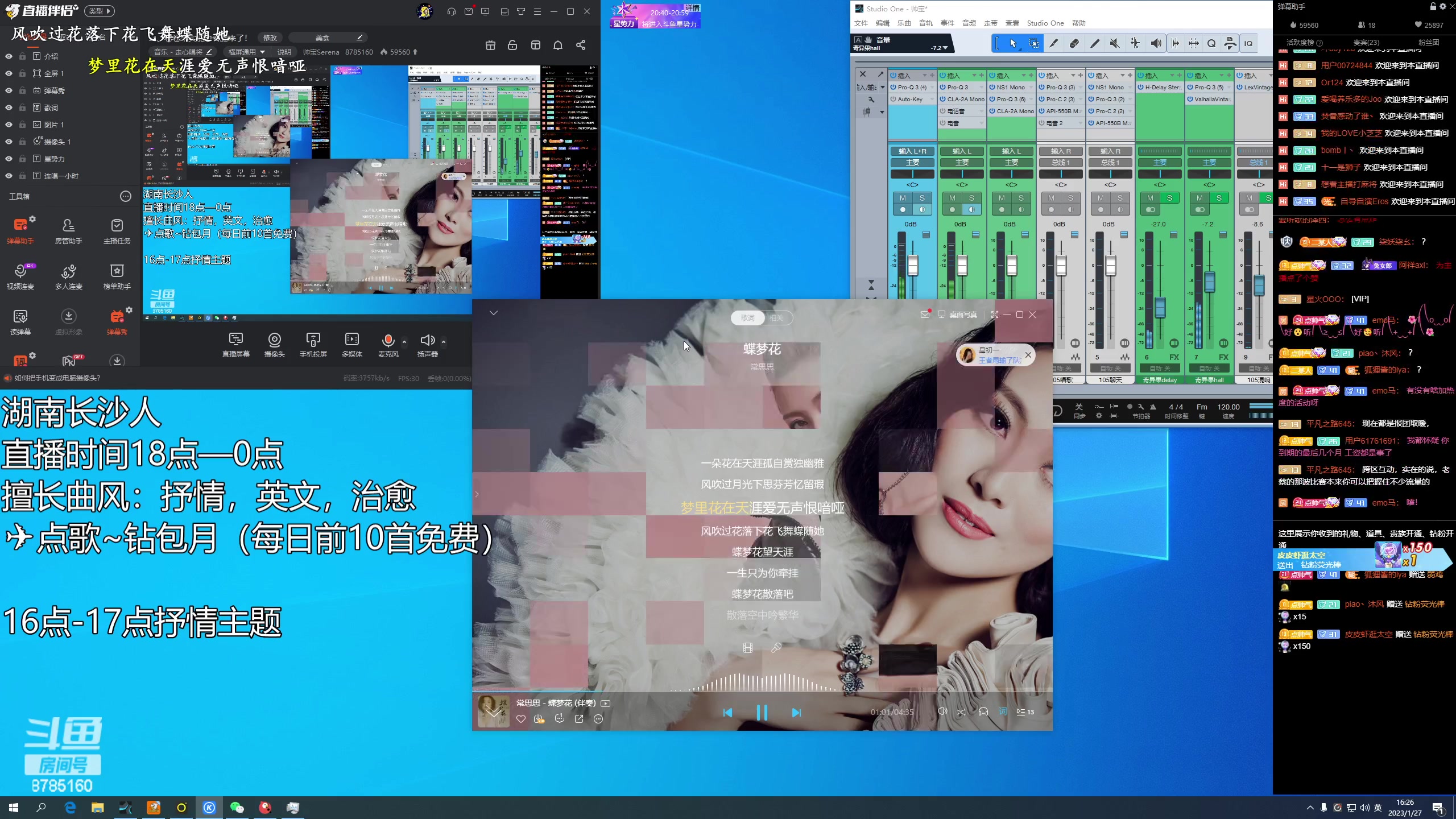Click the 说明 button in 直播伴侣
1456x819 pixels.
(x=284, y=52)
